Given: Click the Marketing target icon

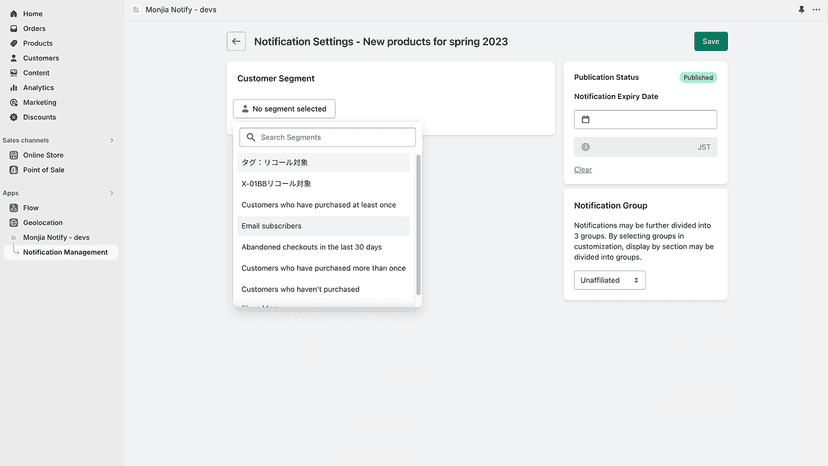Looking at the screenshot, I should (14, 102).
